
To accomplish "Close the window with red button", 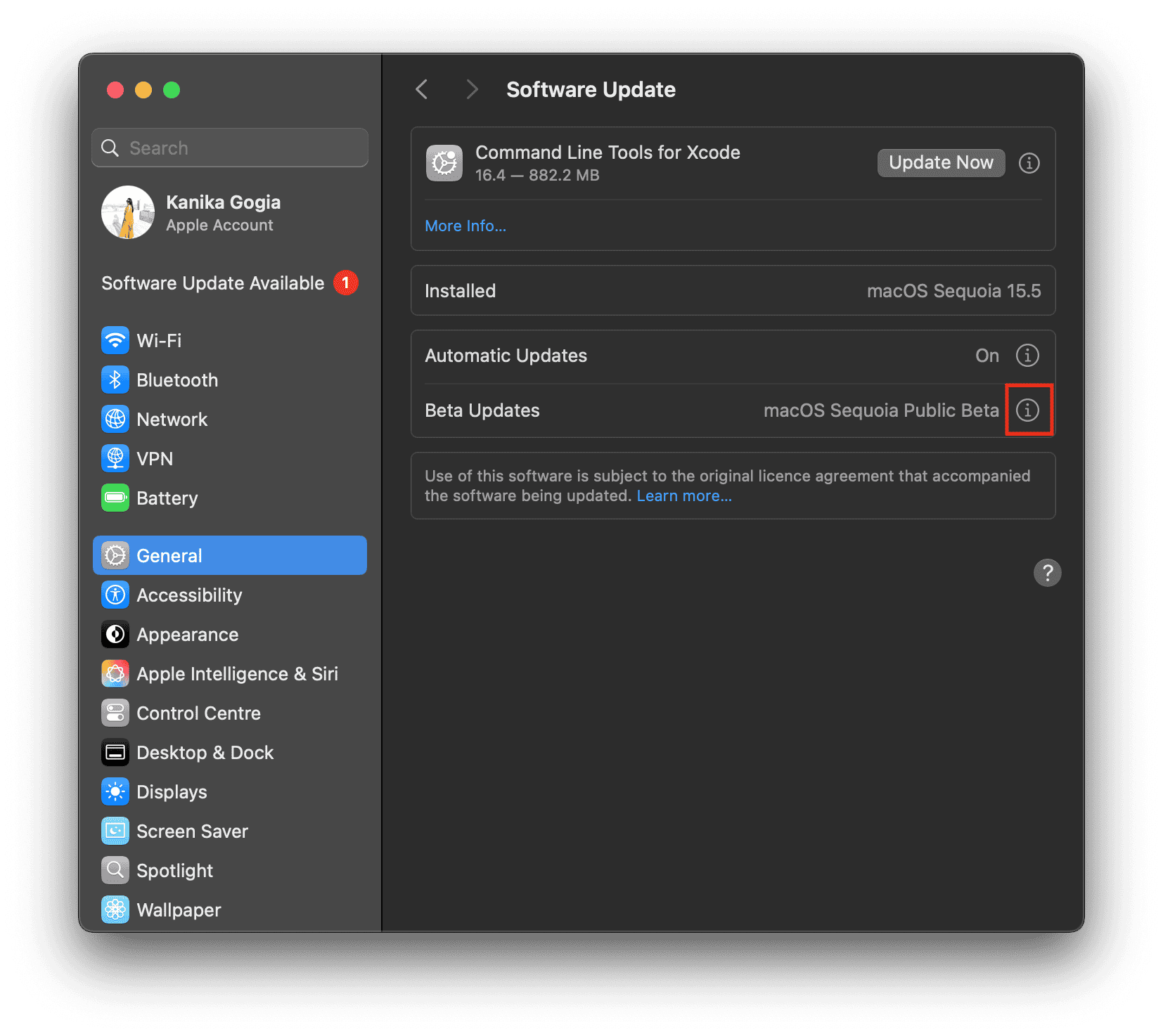I will (115, 90).
